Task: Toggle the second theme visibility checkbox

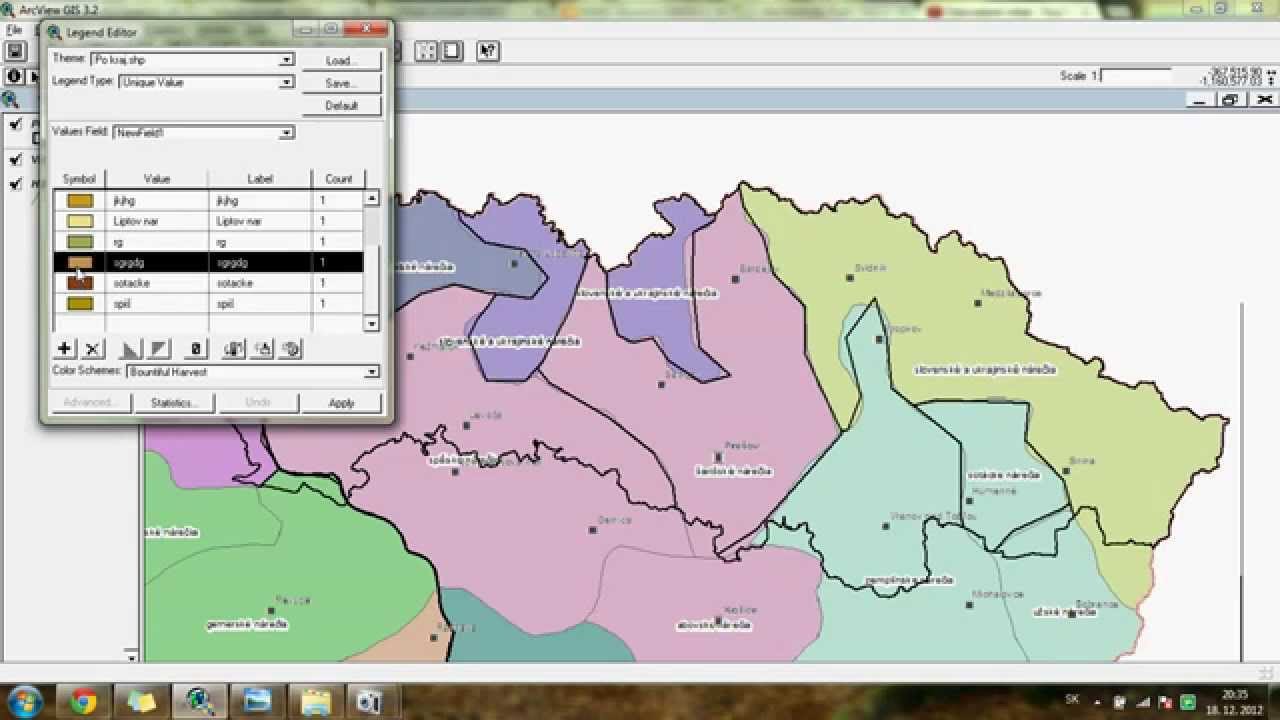Action: 15,159
